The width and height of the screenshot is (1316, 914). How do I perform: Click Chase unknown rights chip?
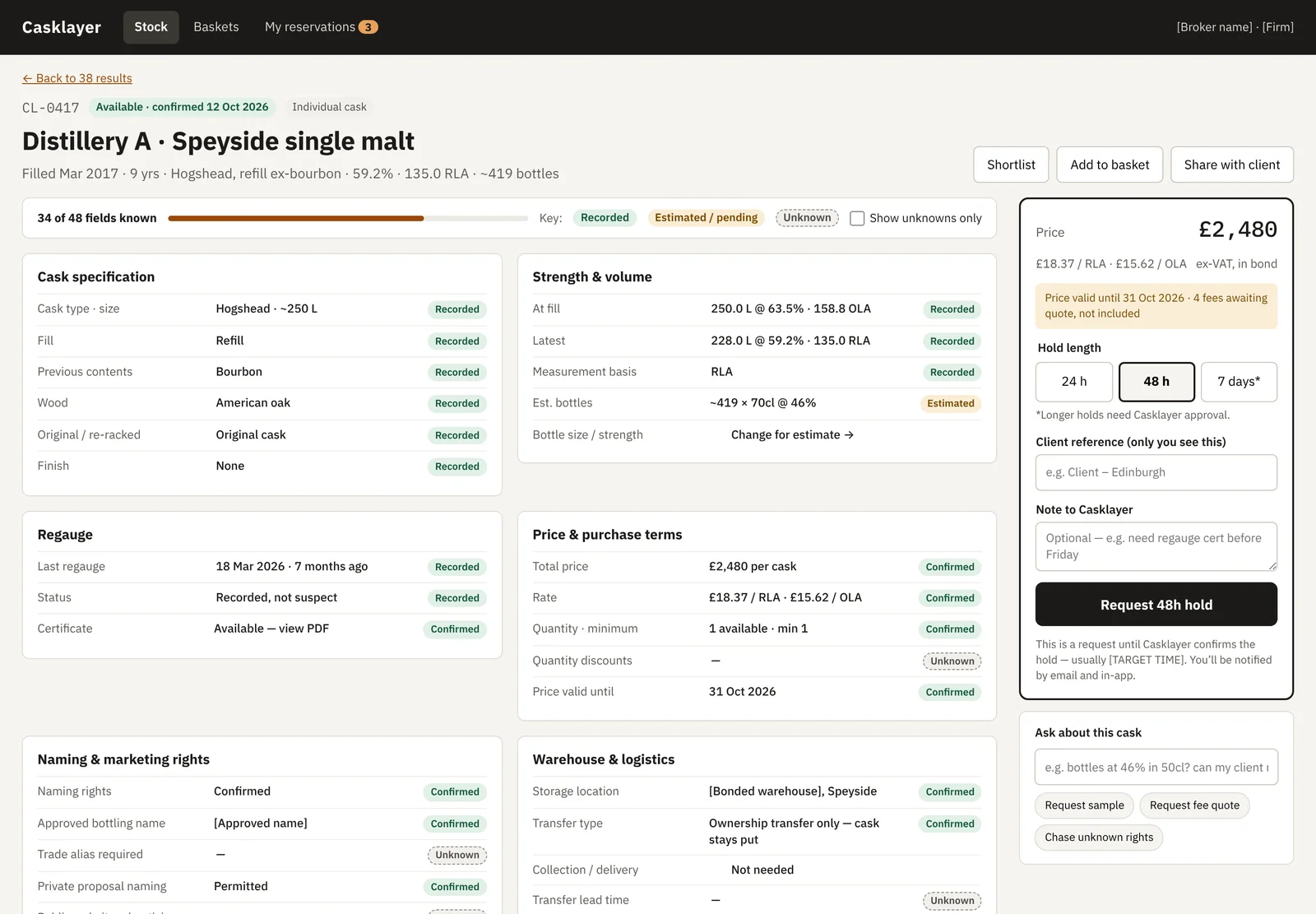1099,837
